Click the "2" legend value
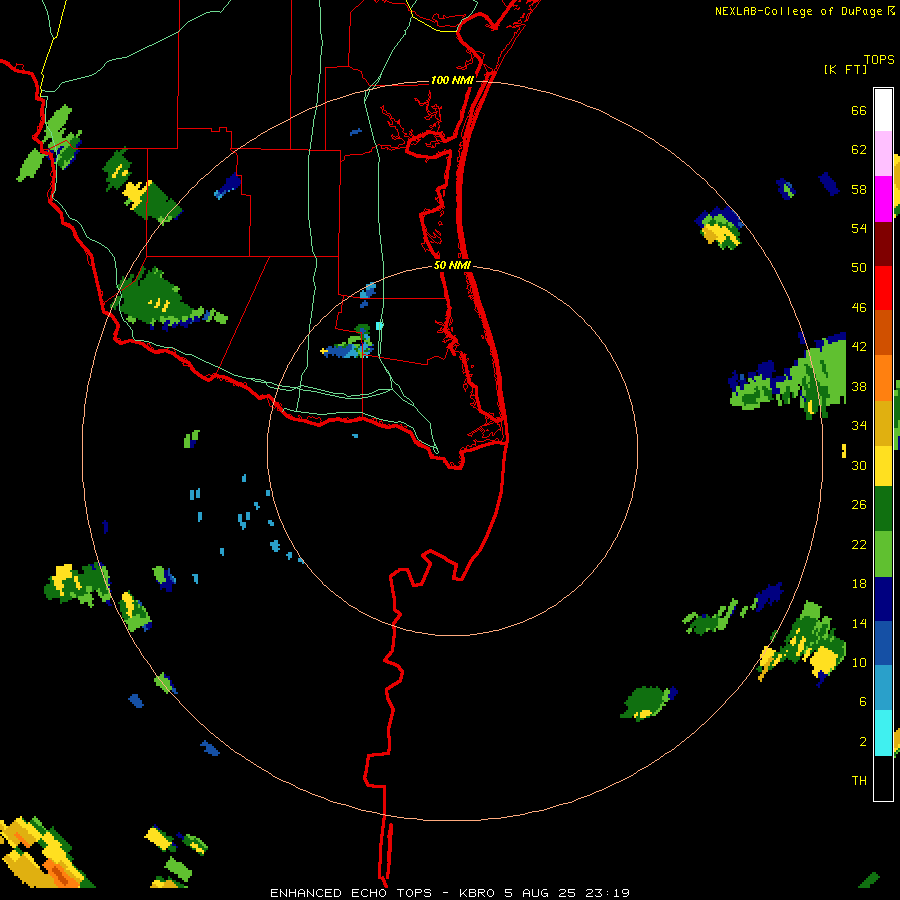900x900 pixels. tap(863, 741)
